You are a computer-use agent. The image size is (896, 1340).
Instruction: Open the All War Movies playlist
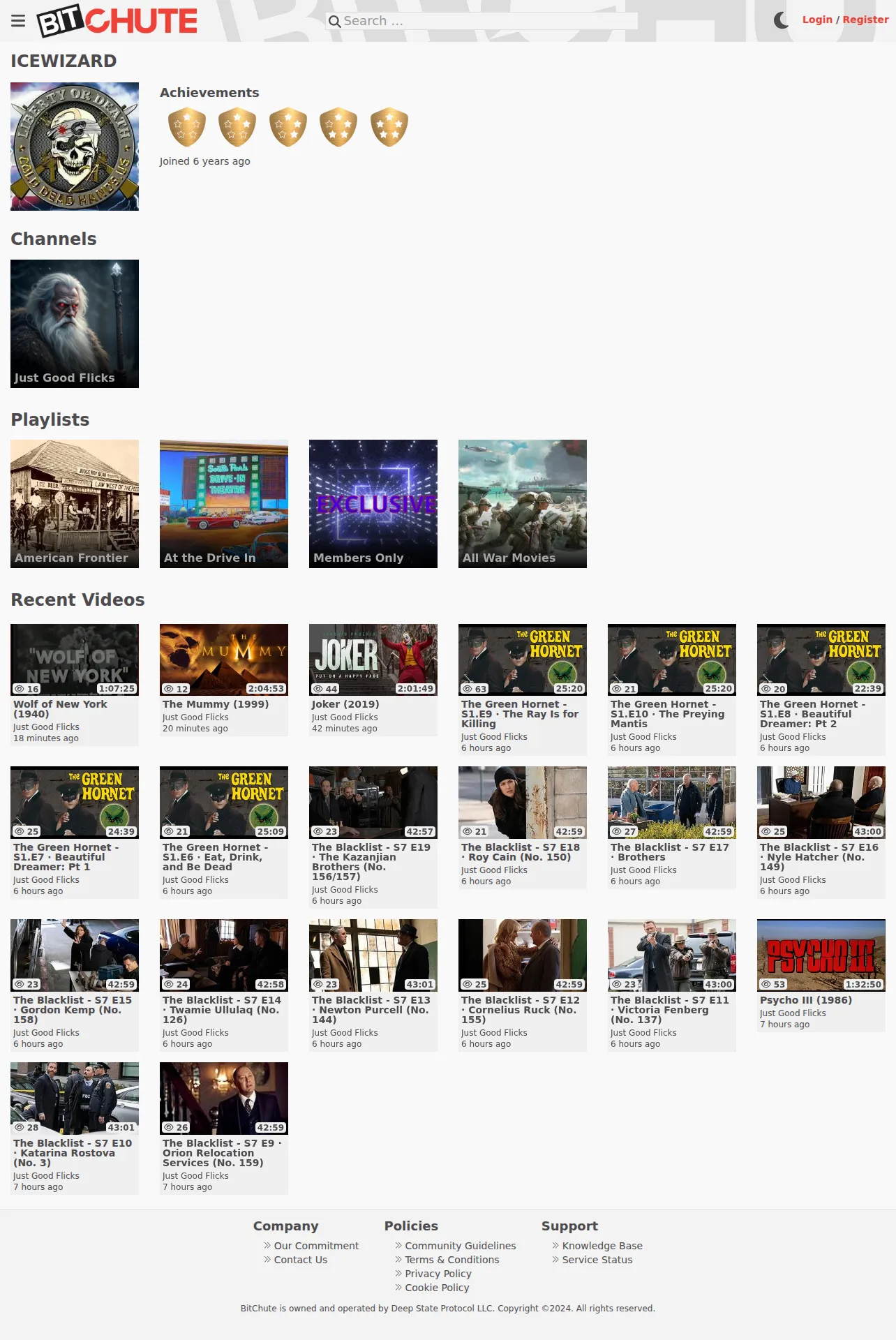point(523,504)
